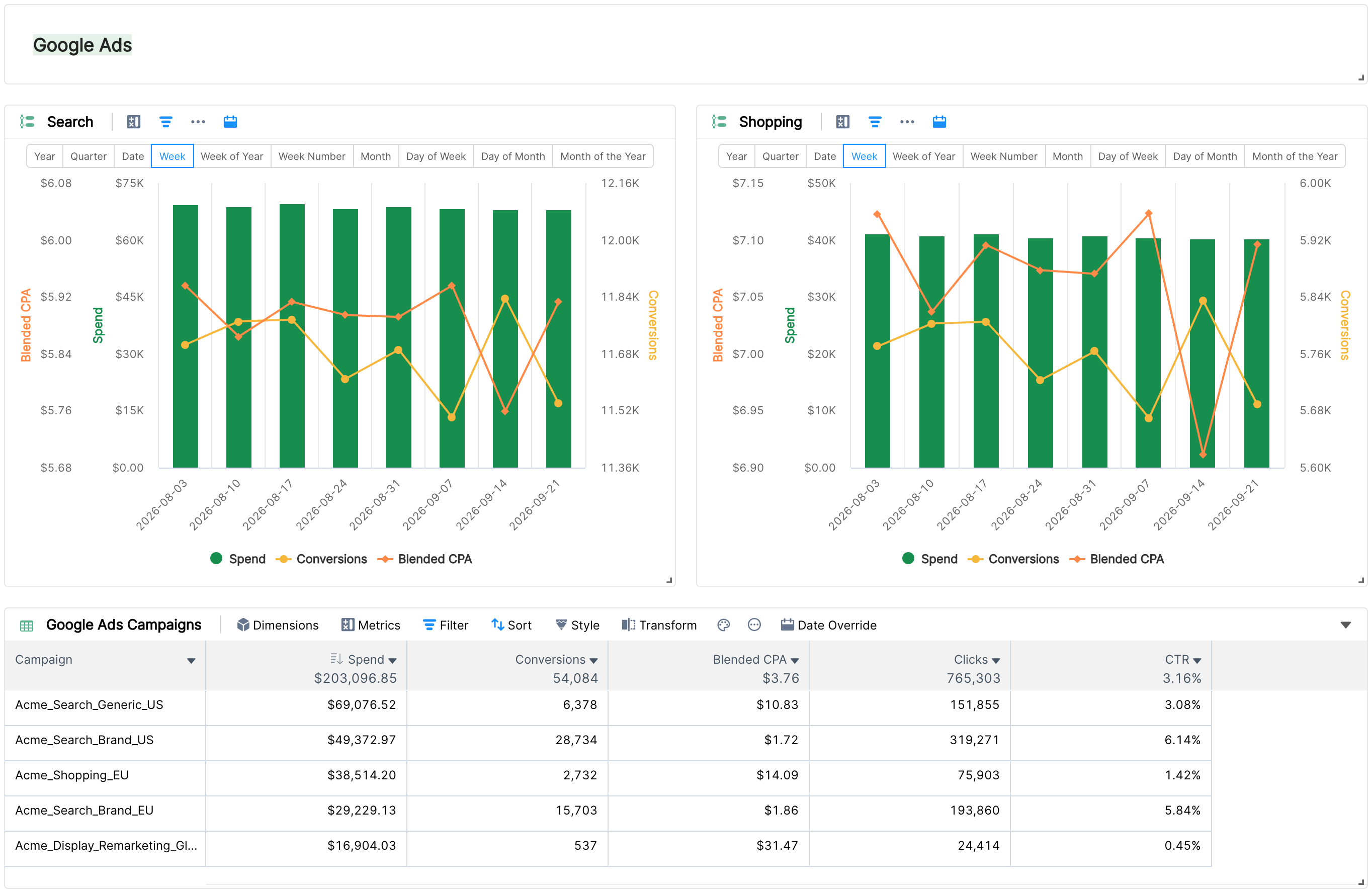Toggle Blended CPA series in Search legend
The width and height of the screenshot is (1372, 895).
click(424, 559)
